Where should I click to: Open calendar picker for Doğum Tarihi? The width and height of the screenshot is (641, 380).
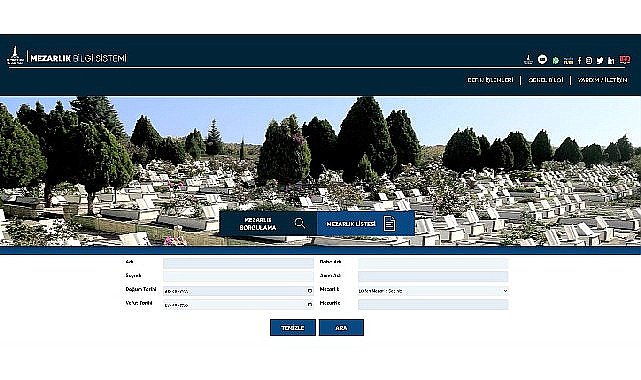pos(309,291)
